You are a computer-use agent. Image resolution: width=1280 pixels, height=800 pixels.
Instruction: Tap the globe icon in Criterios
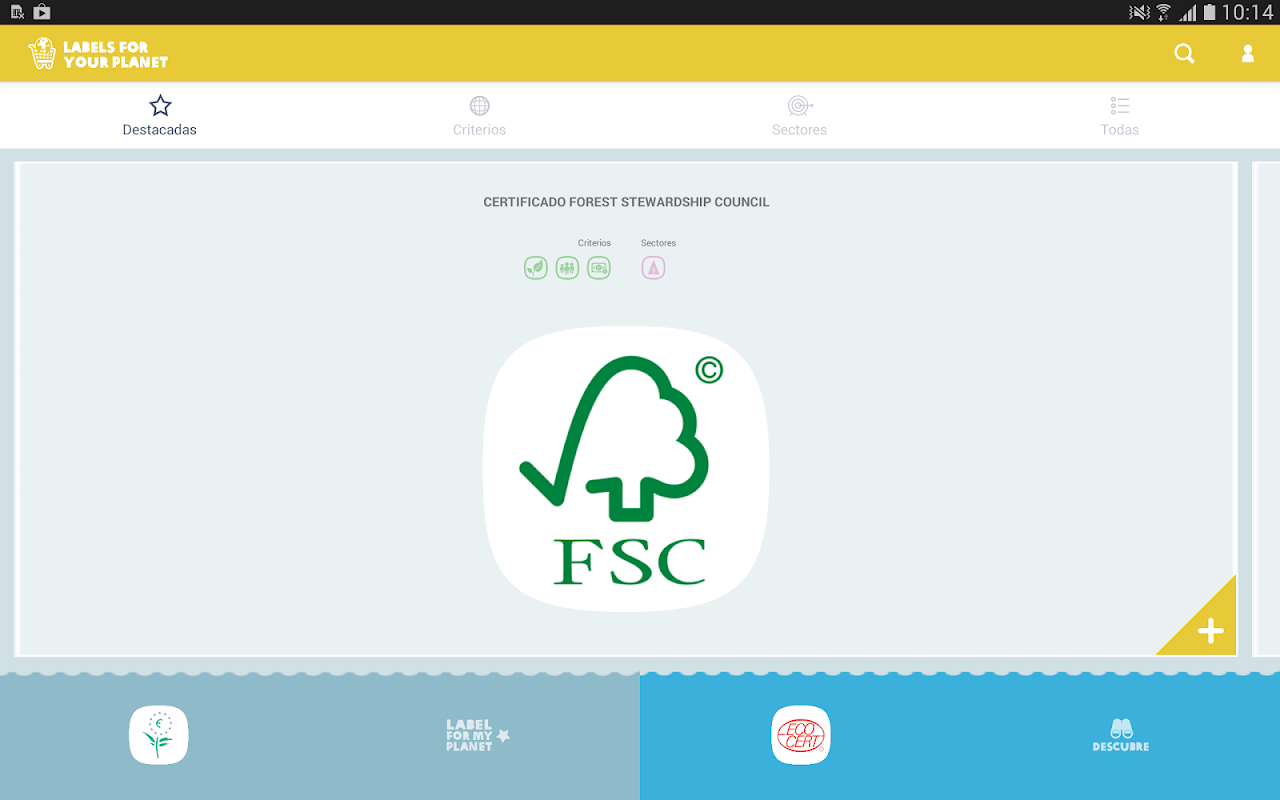coord(480,106)
